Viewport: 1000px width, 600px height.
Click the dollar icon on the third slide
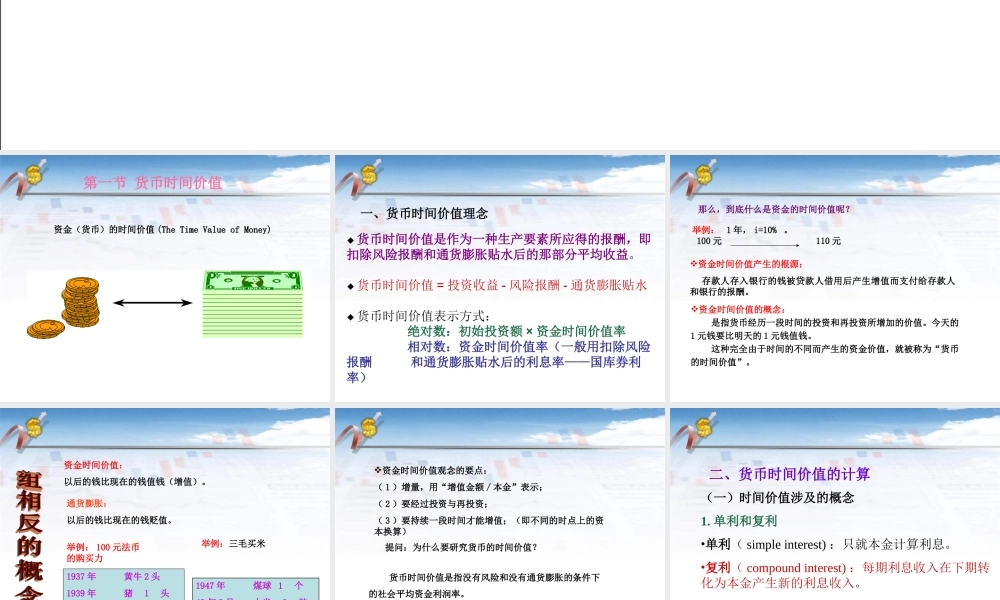[x=703, y=175]
